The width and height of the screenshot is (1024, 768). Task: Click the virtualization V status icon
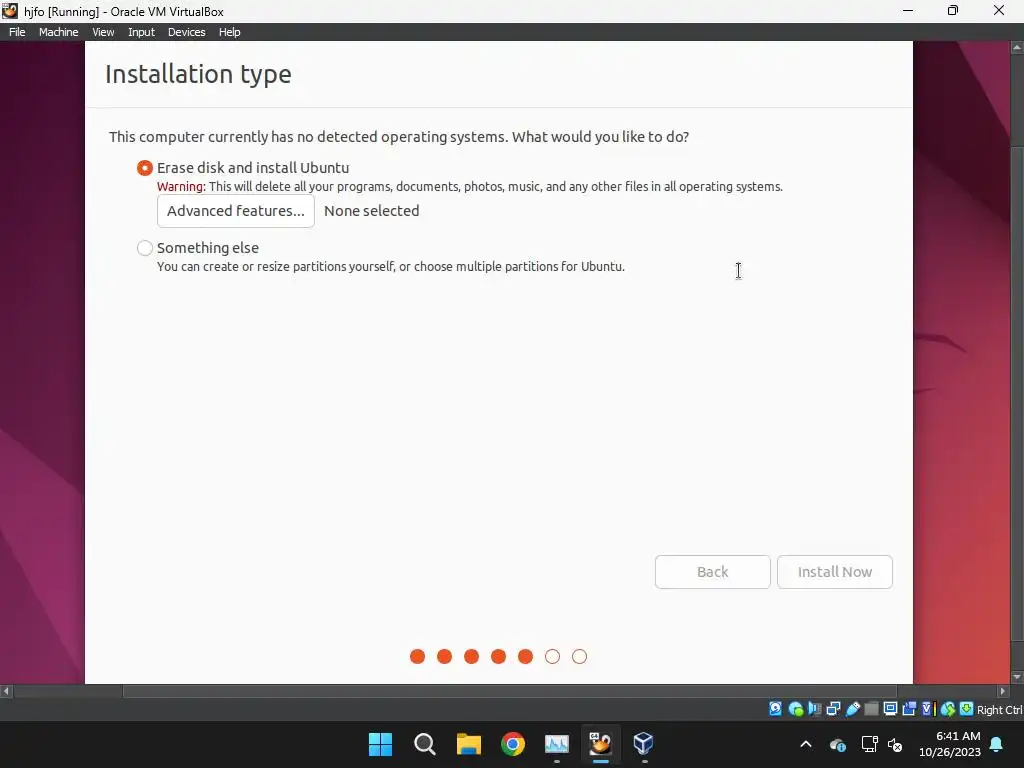click(929, 709)
